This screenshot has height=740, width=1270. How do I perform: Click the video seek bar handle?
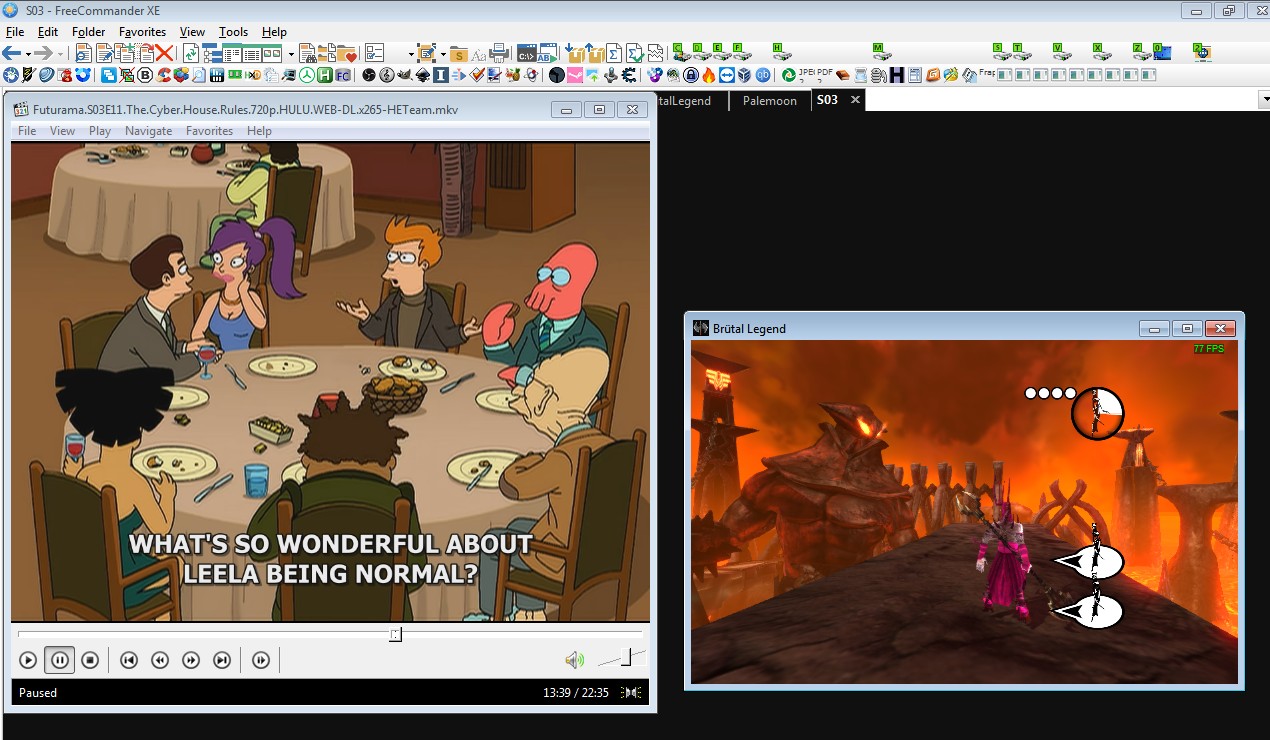coord(395,634)
